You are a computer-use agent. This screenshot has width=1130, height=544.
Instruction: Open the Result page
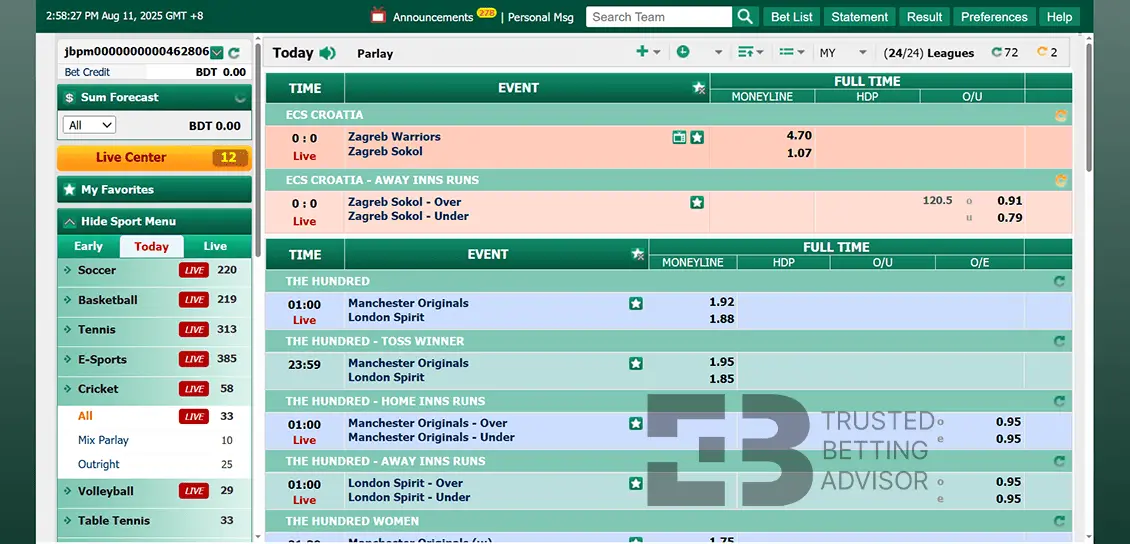point(924,17)
